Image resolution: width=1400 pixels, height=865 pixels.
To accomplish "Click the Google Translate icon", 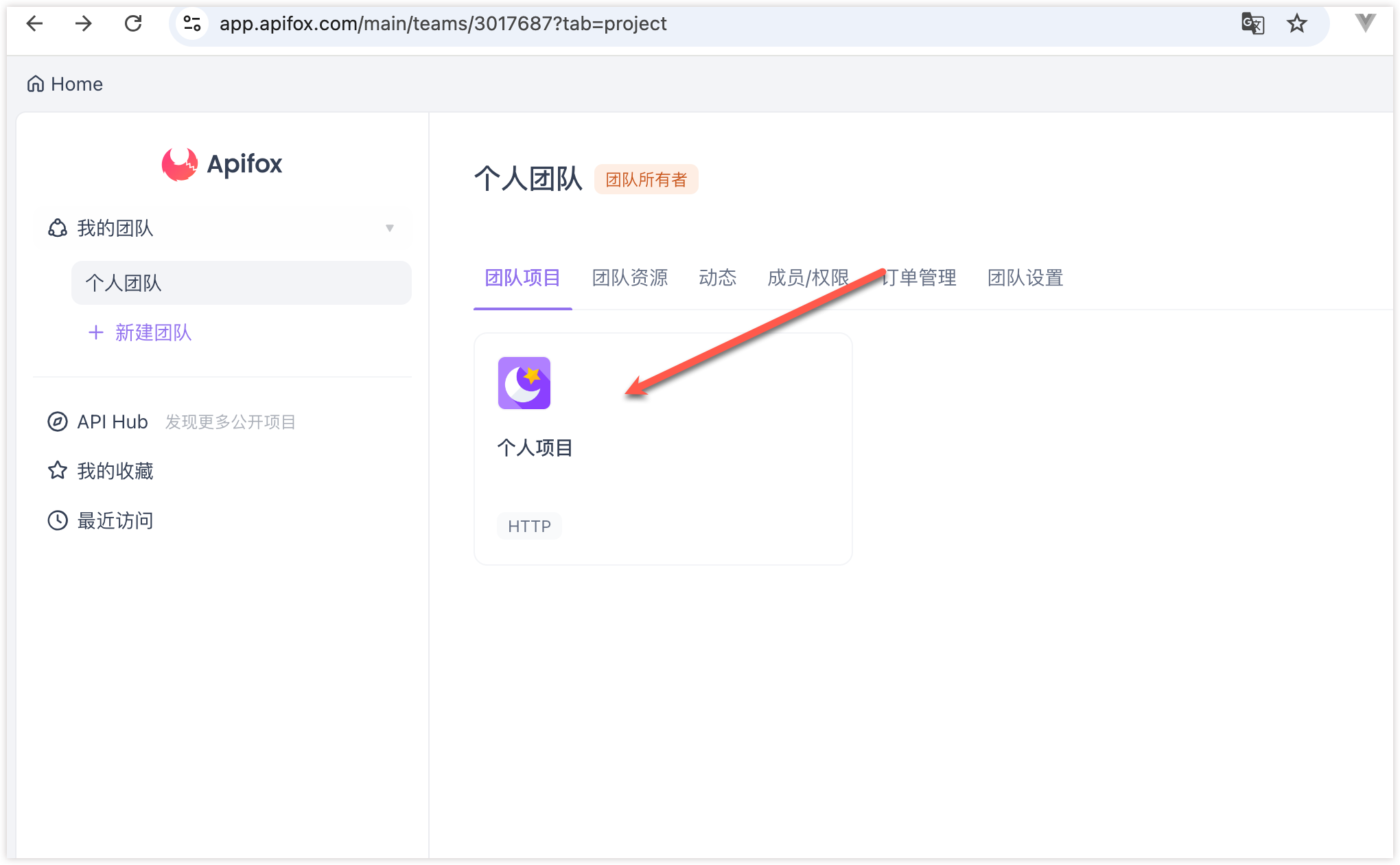I will point(1252,24).
